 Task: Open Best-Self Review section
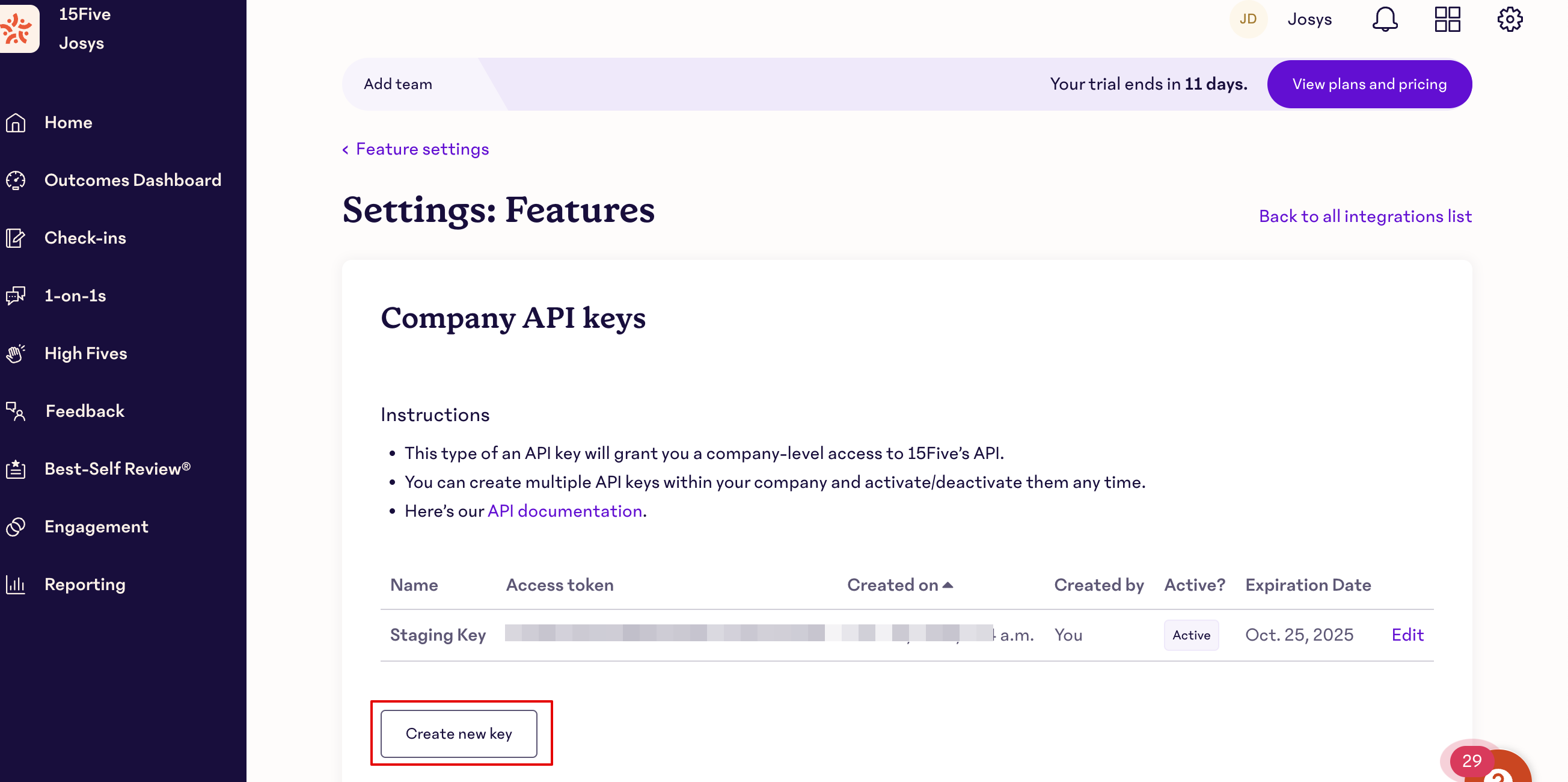117,469
